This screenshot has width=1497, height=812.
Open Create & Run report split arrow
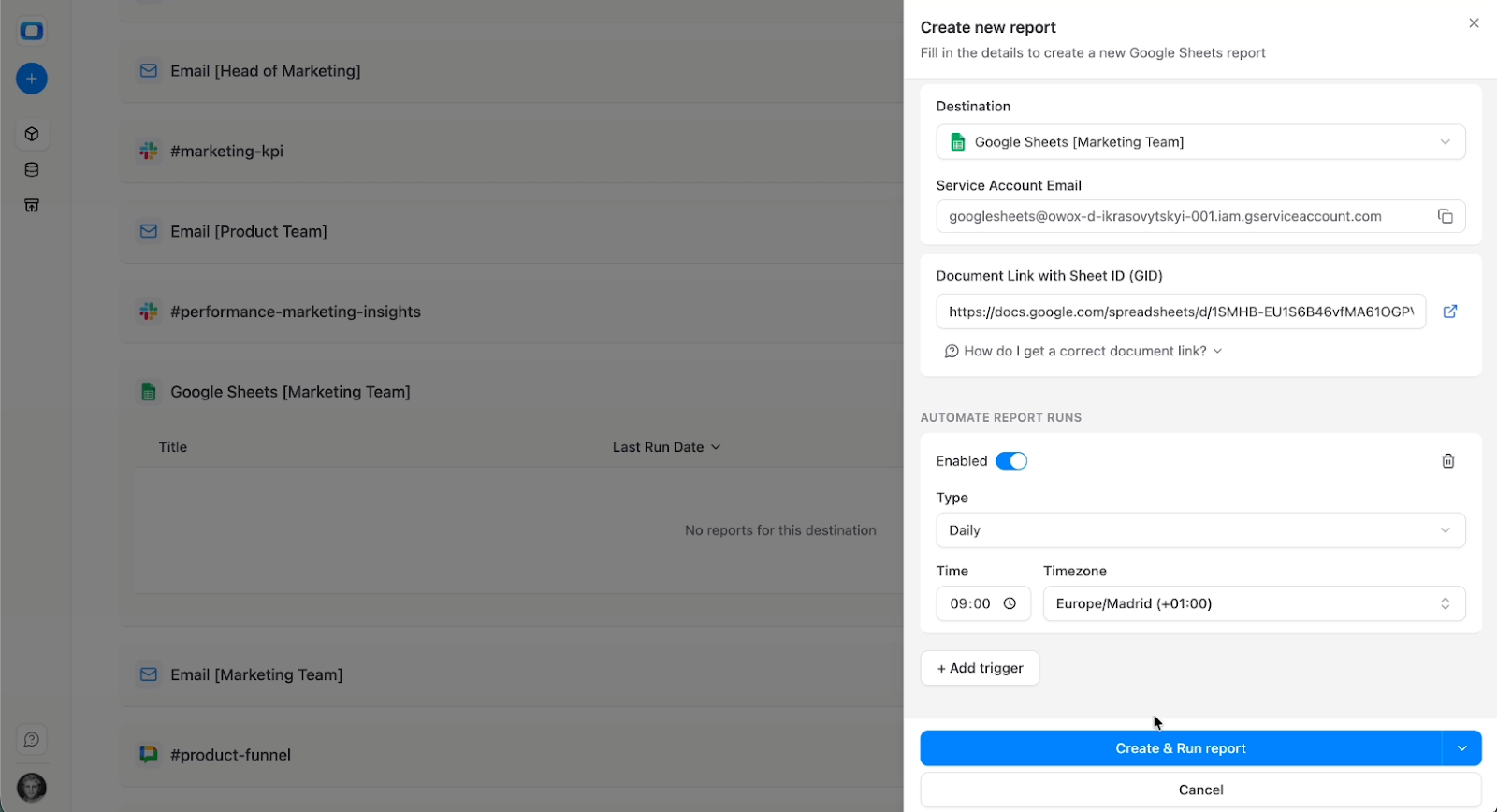[x=1461, y=748]
